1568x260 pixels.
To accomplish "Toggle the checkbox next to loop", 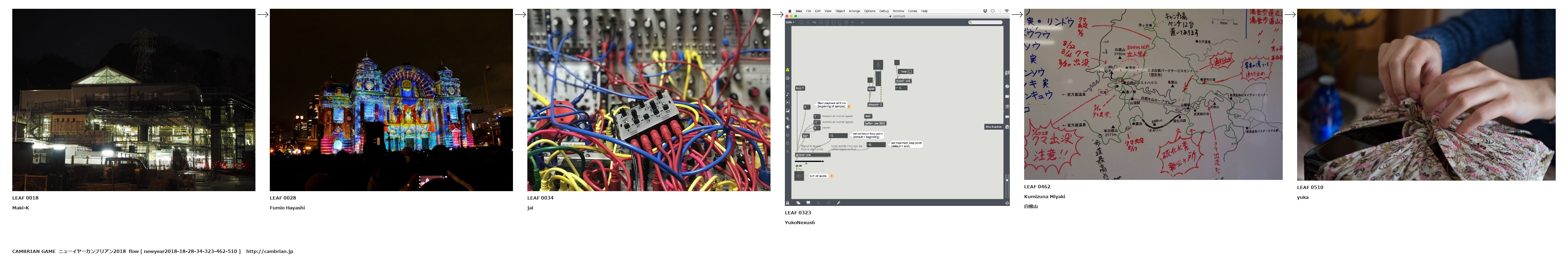I will click(910, 71).
